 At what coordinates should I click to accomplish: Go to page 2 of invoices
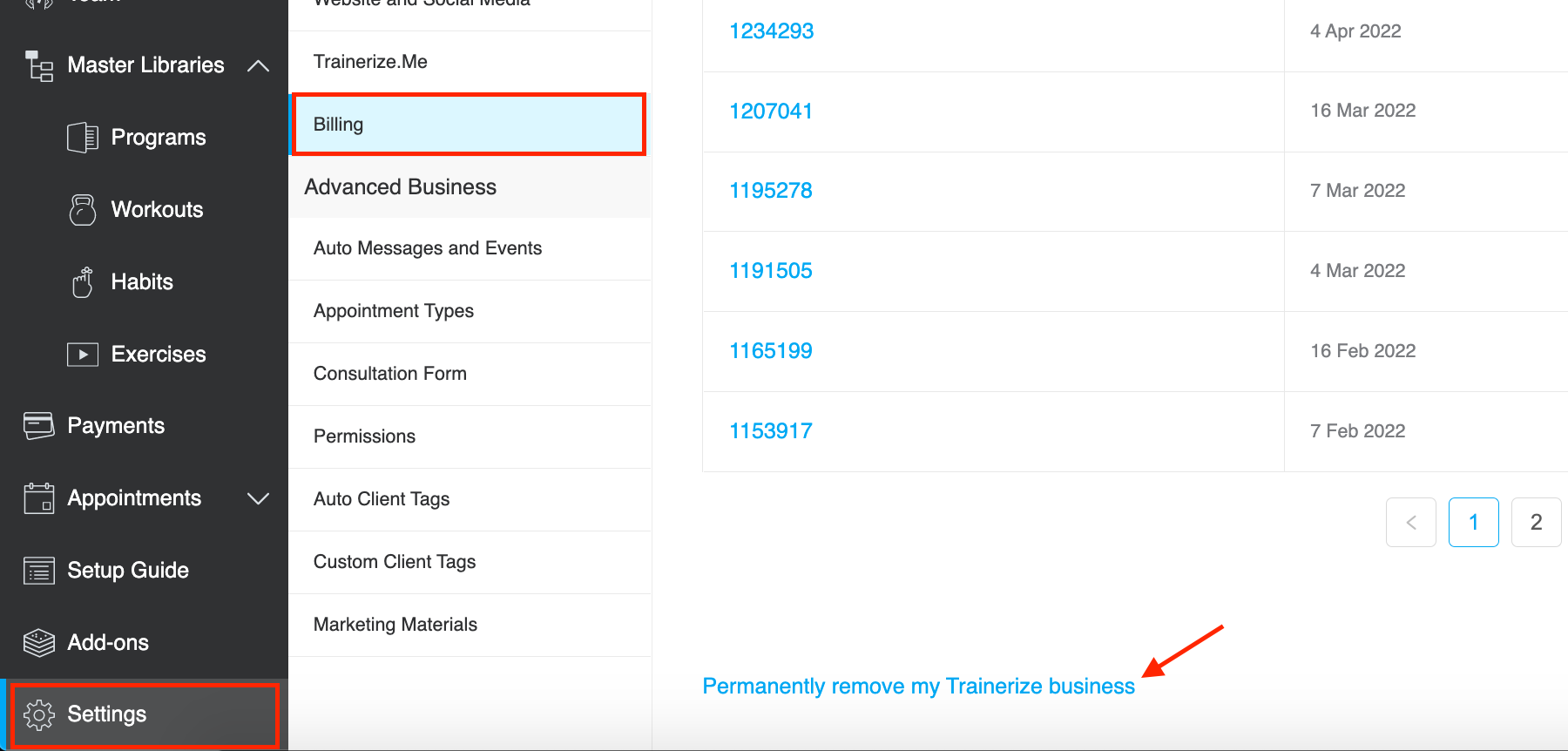(x=1536, y=522)
